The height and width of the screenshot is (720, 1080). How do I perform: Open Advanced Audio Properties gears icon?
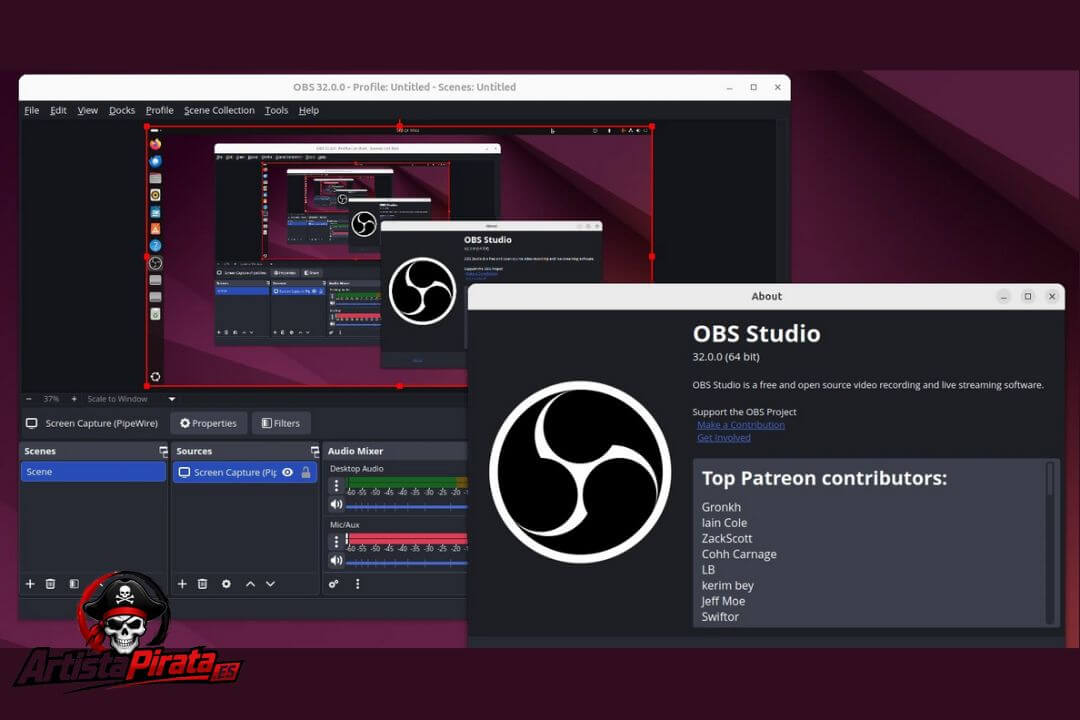(x=333, y=584)
